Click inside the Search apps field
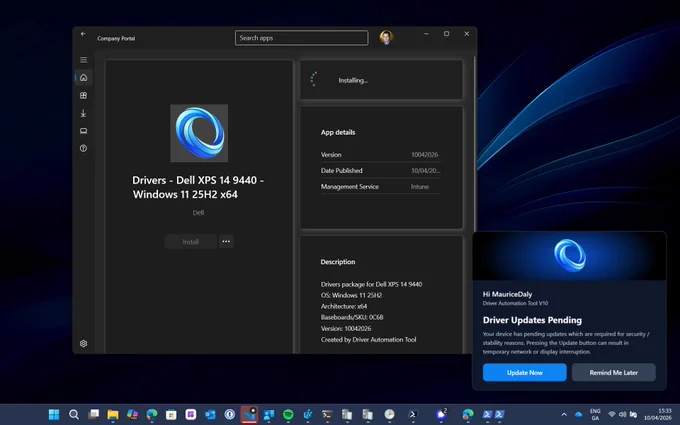 (x=301, y=38)
